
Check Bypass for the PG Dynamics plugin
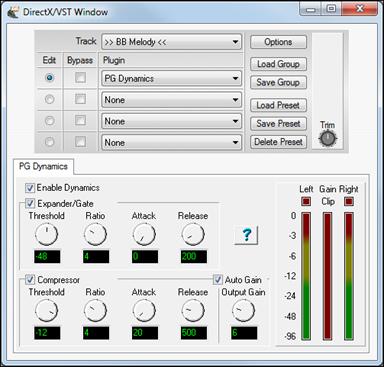coord(80,78)
